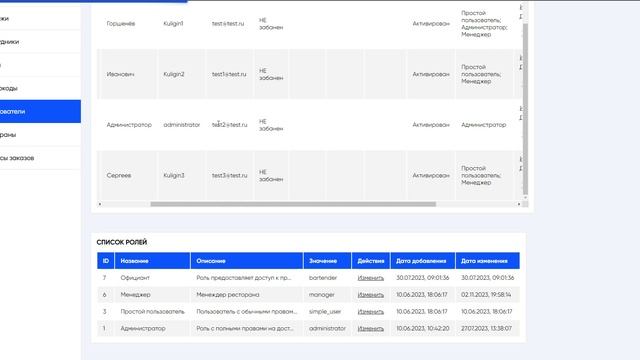Viewport: 640px width, 360px height.
Task: Open the sidebar item ending in 'оходы'
Action: pos(40,88)
